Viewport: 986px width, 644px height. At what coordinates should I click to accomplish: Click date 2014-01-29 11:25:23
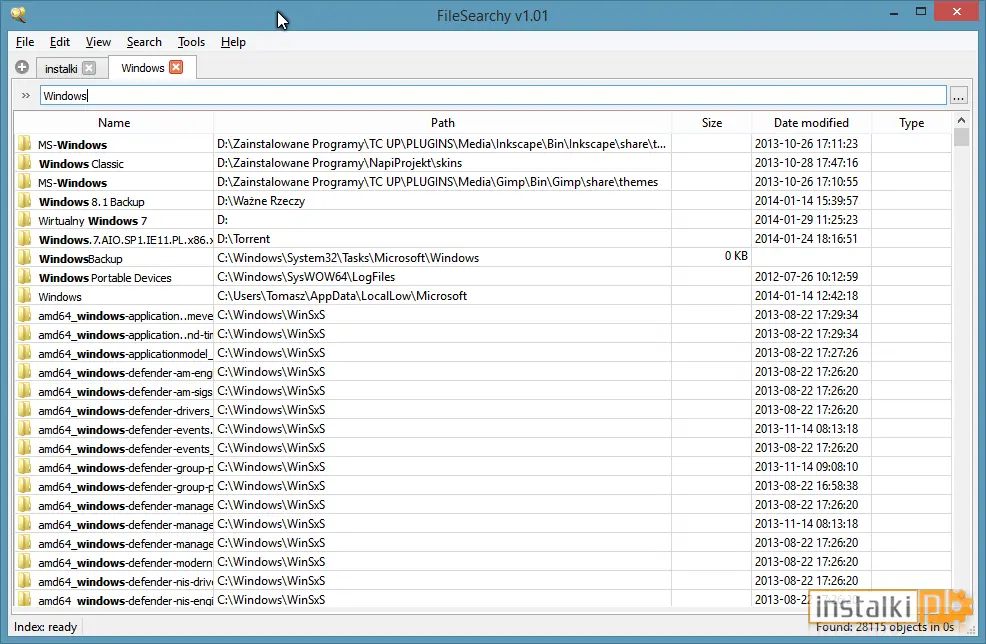(806, 219)
